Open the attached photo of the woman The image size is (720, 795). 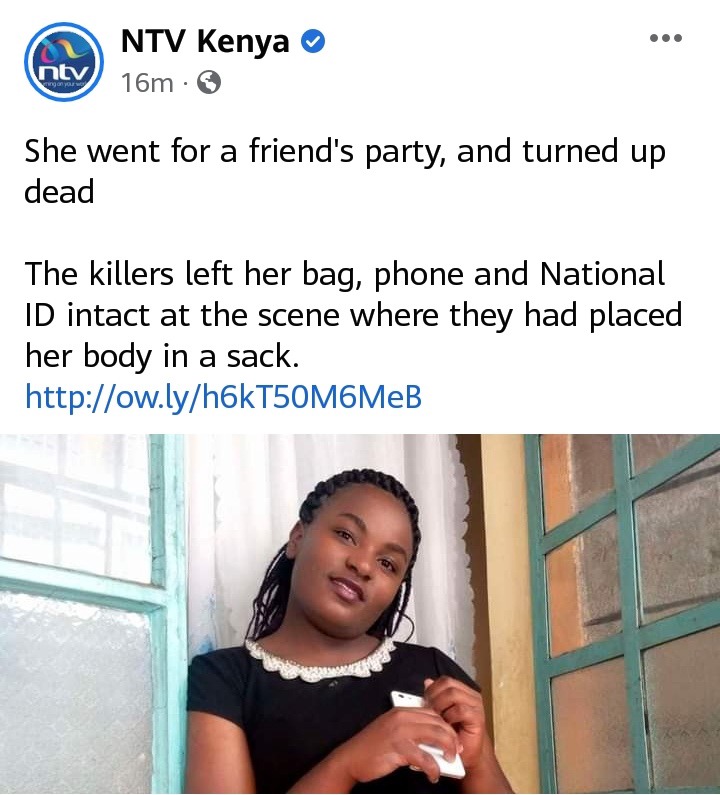[x=360, y=614]
